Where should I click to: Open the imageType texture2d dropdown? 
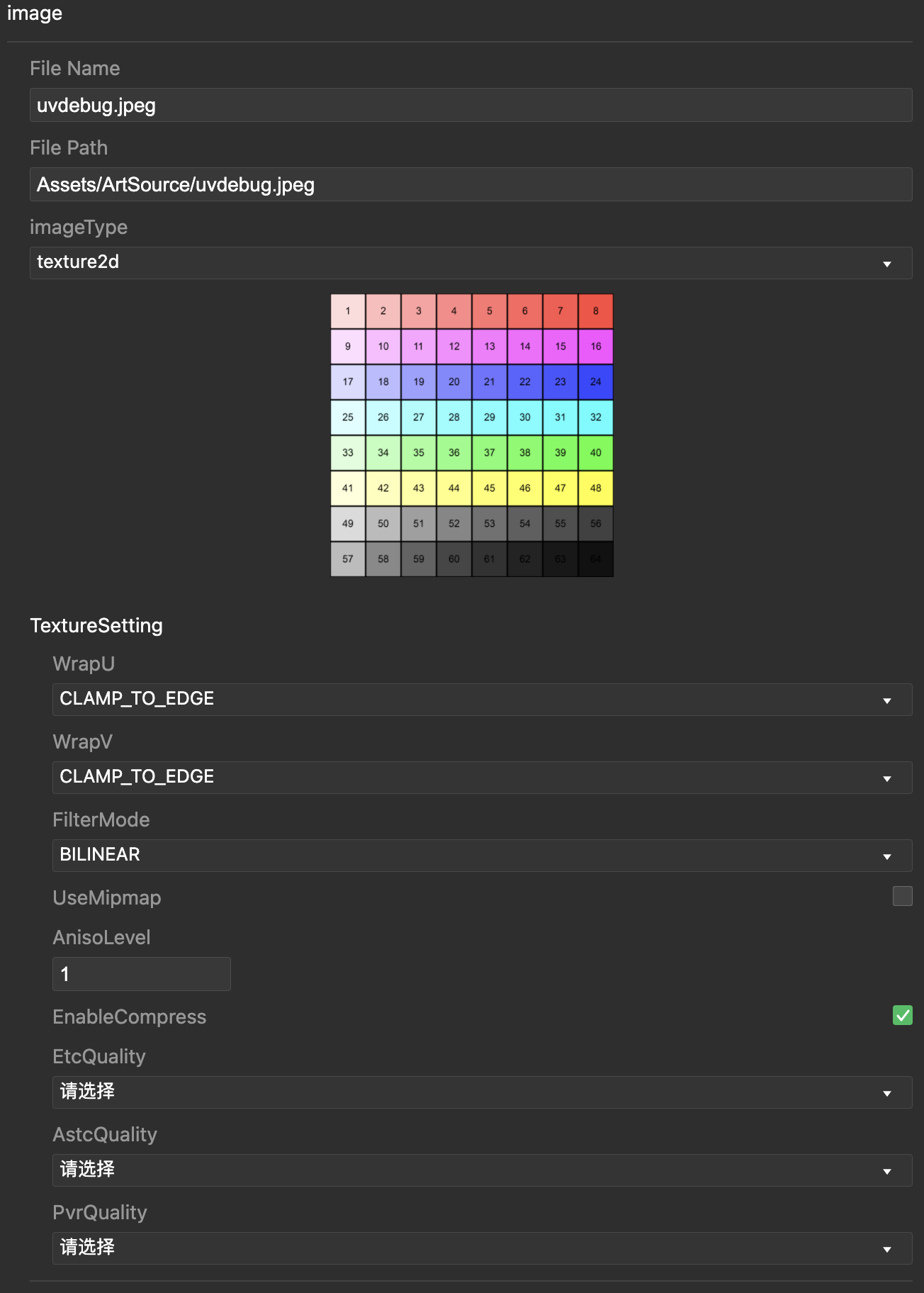pyautogui.click(x=471, y=263)
